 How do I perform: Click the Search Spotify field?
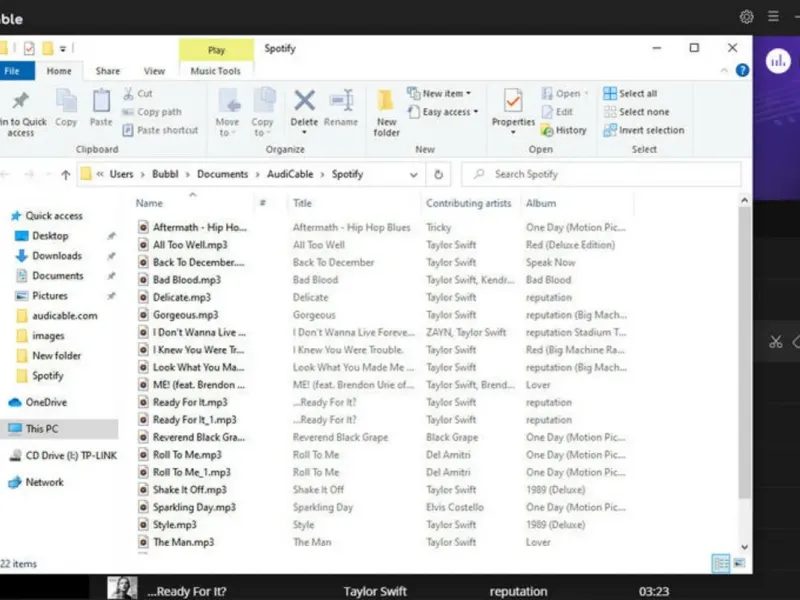pos(601,174)
